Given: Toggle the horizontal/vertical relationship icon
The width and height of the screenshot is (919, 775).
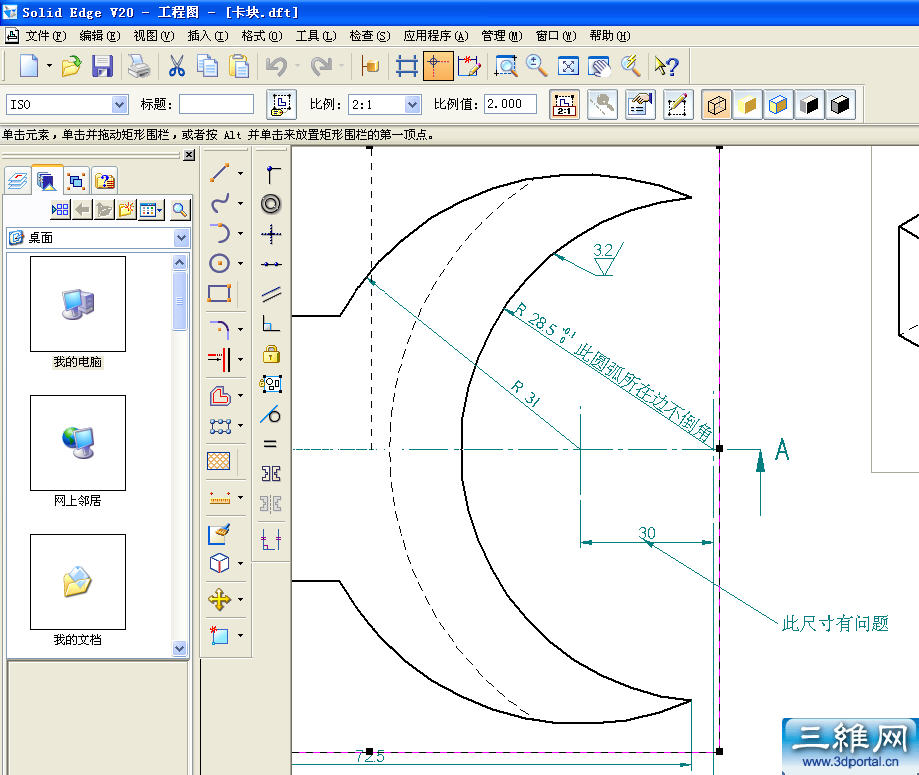Looking at the screenshot, I should tap(271, 234).
